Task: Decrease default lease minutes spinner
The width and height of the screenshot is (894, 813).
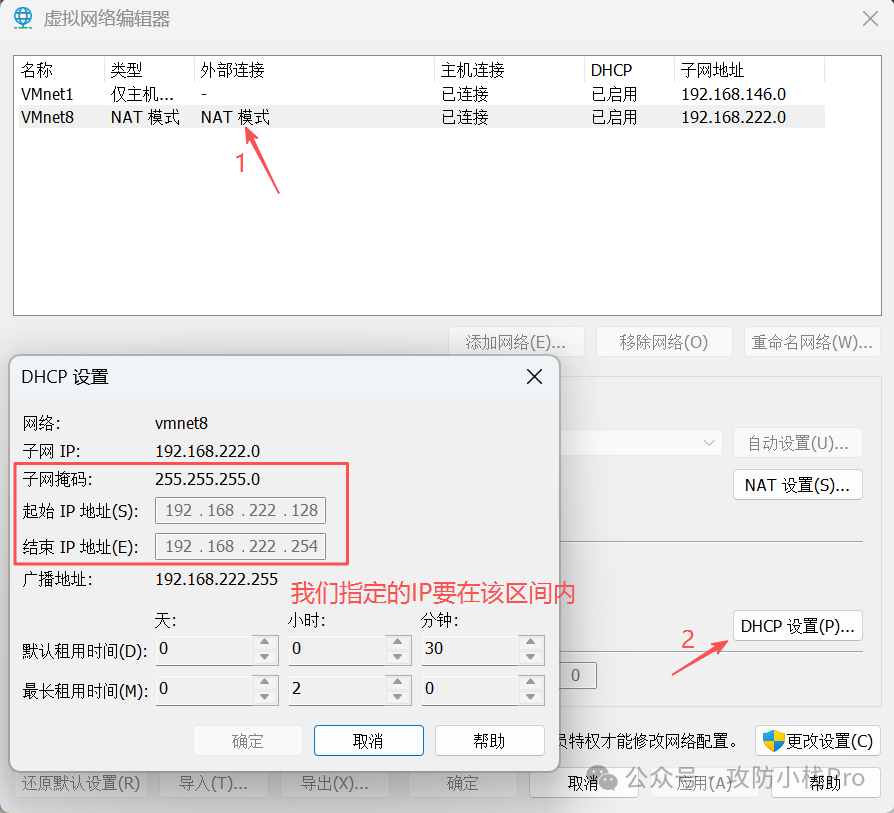Action: click(x=530, y=656)
